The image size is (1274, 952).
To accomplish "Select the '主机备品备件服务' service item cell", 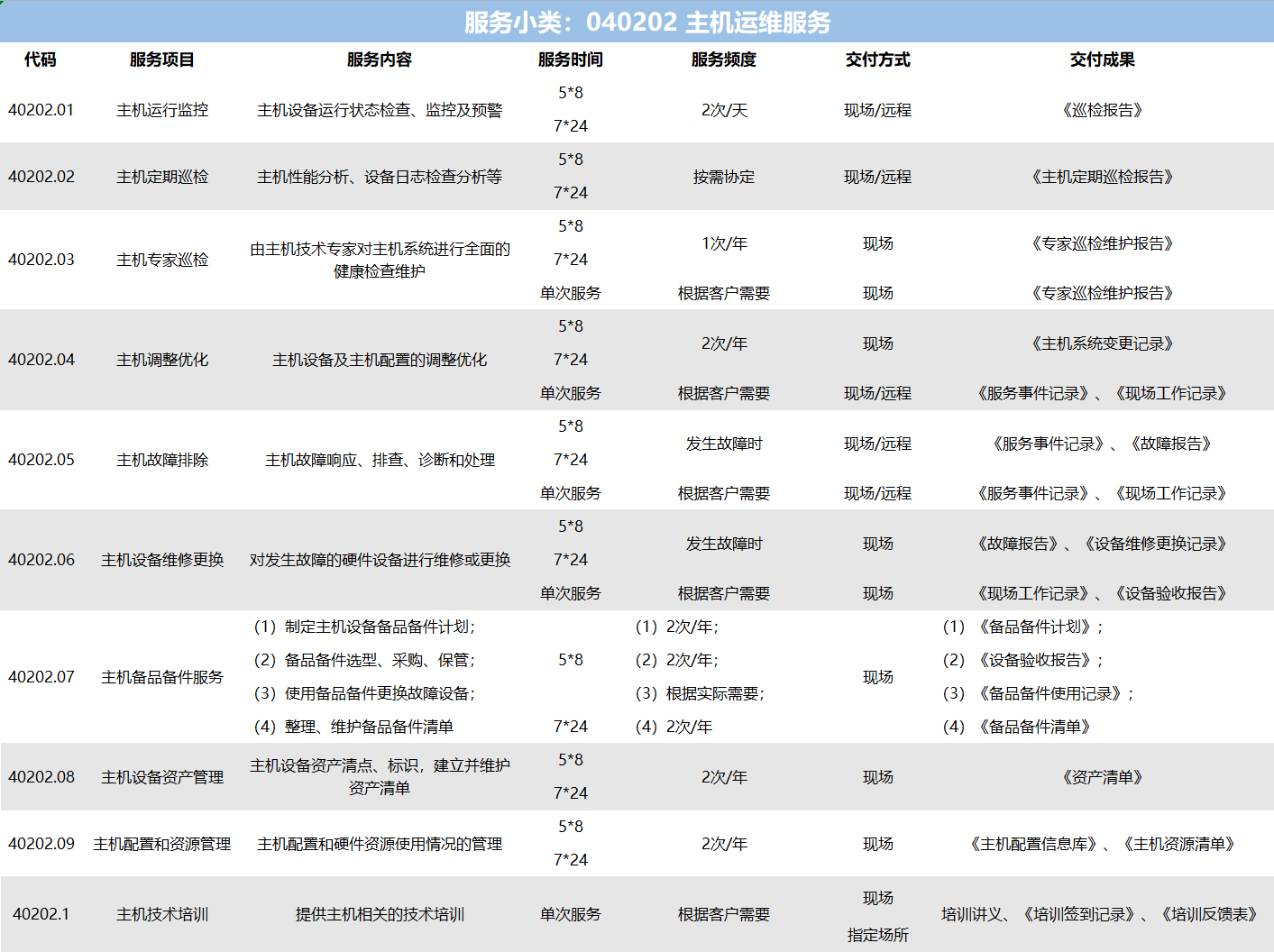I will pyautogui.click(x=162, y=677).
